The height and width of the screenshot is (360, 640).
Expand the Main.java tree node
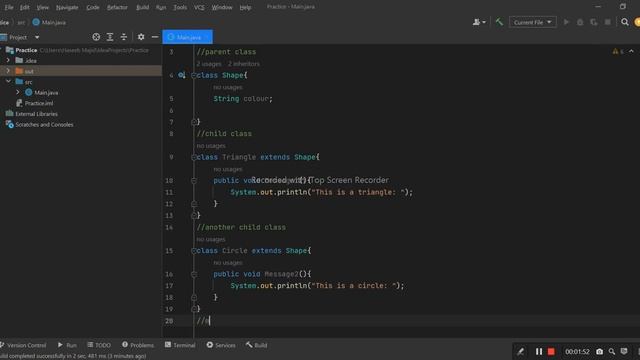(18, 92)
